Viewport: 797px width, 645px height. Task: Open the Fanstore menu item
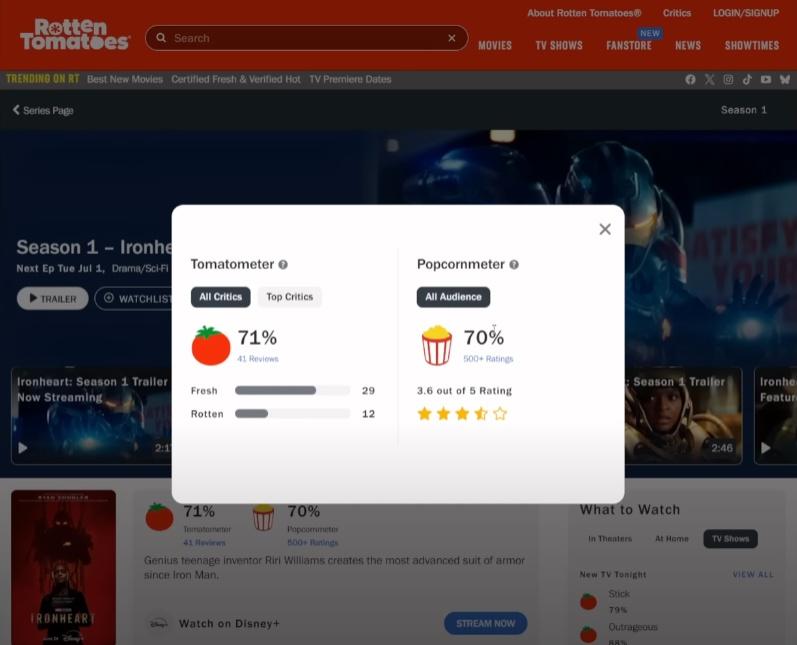coord(629,45)
